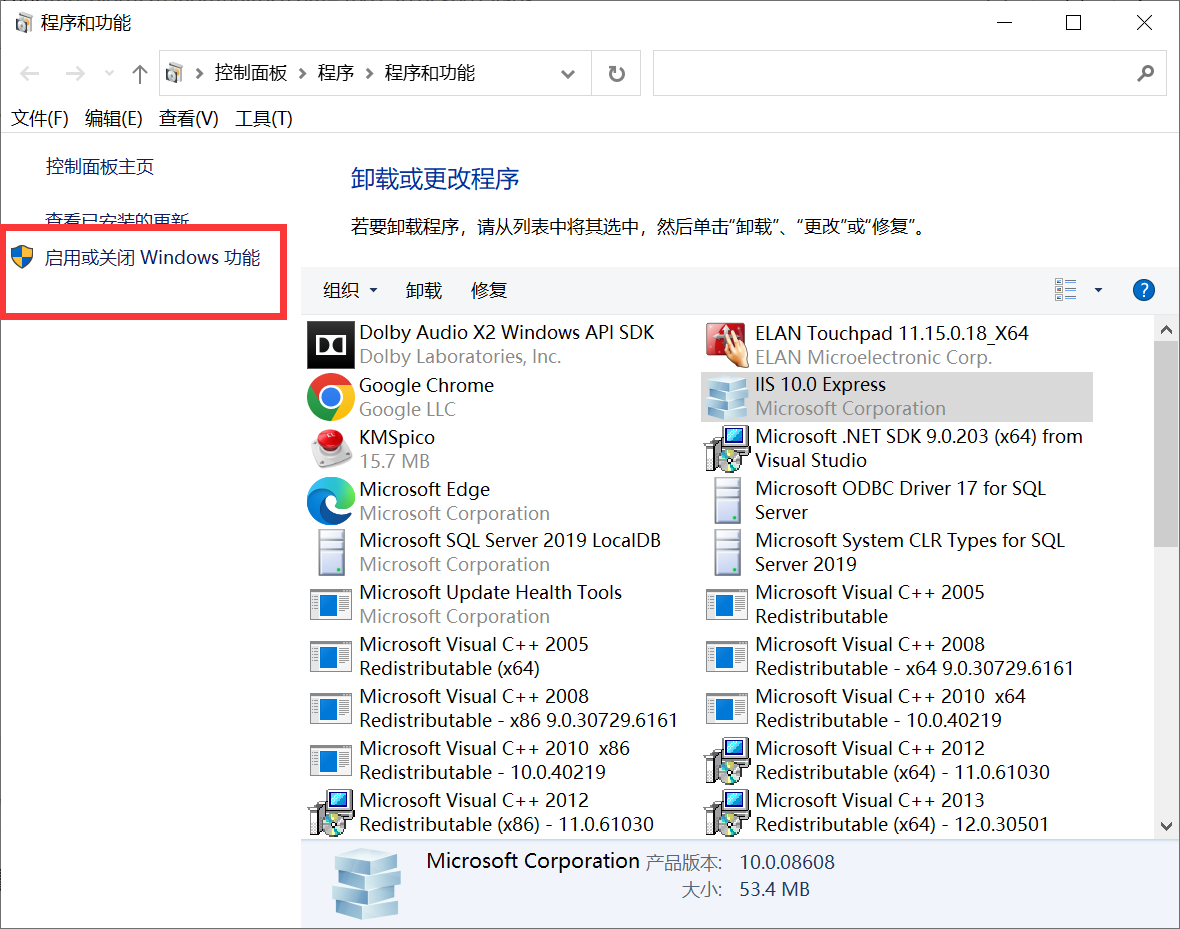
Task: Select KMSpico program name text
Action: coord(397,437)
